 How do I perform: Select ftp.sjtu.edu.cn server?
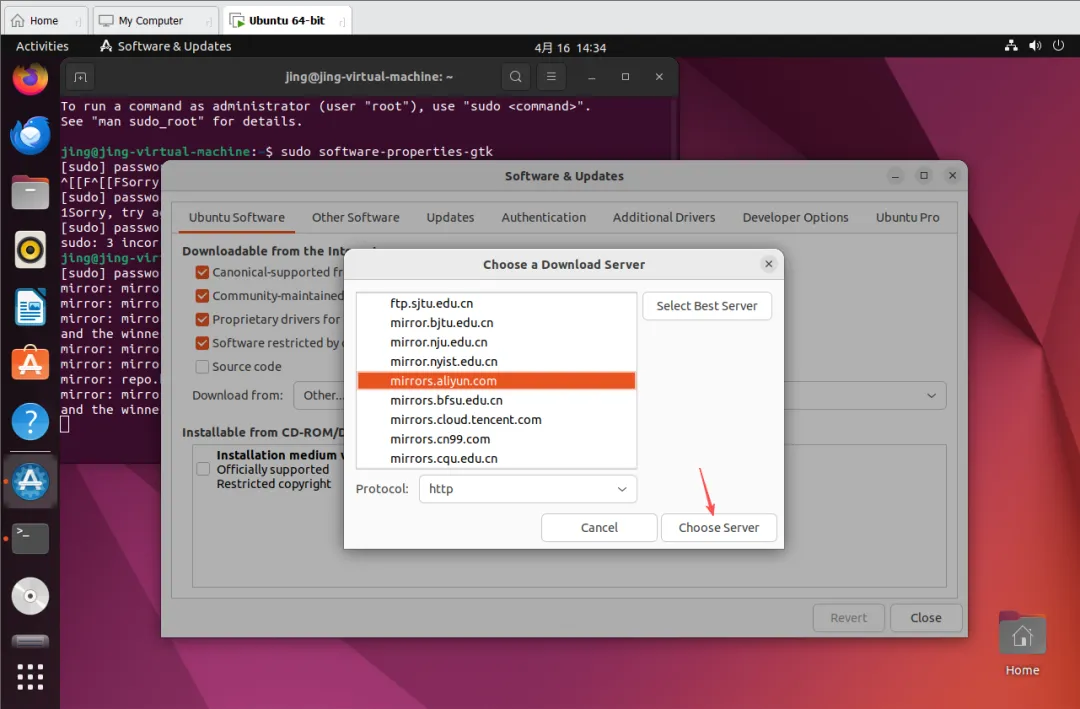tap(496, 303)
